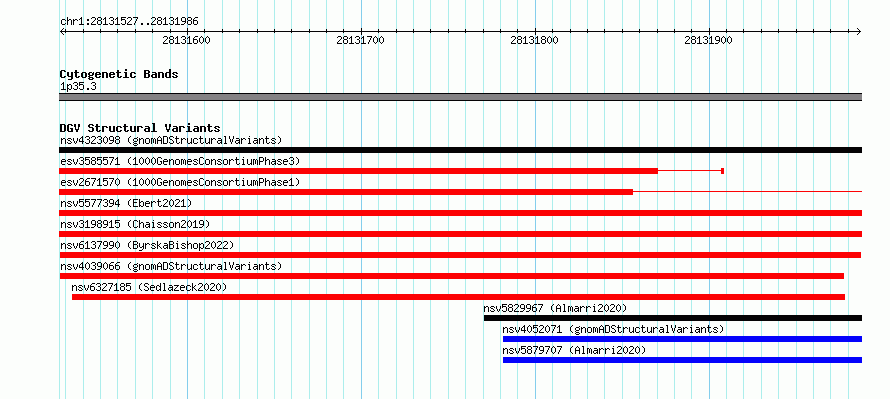This screenshot has height=399, width=890.
Task: Open the nsv4039066 gnomAD variant label
Action: 171,266
